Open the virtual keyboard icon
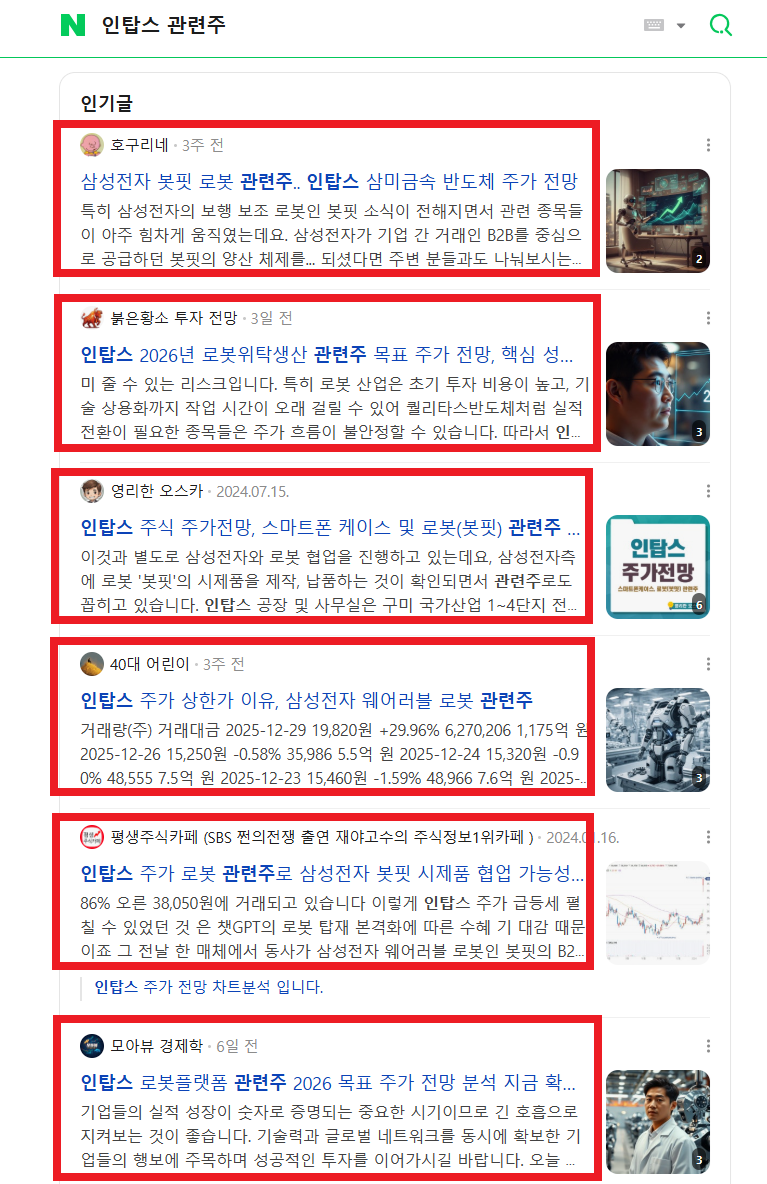 click(x=654, y=25)
